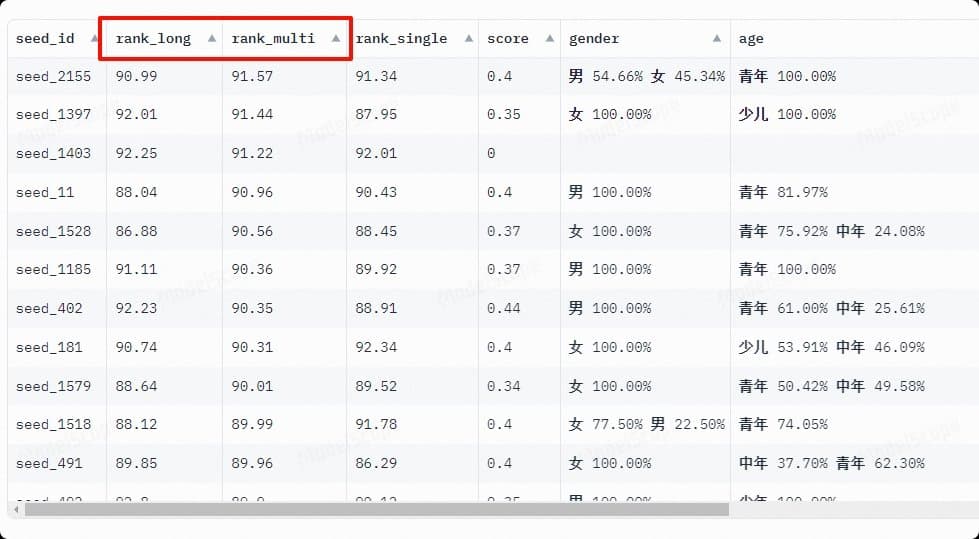This screenshot has height=539, width=979.
Task: Select the rank_single value 86.29
Action: point(376,463)
